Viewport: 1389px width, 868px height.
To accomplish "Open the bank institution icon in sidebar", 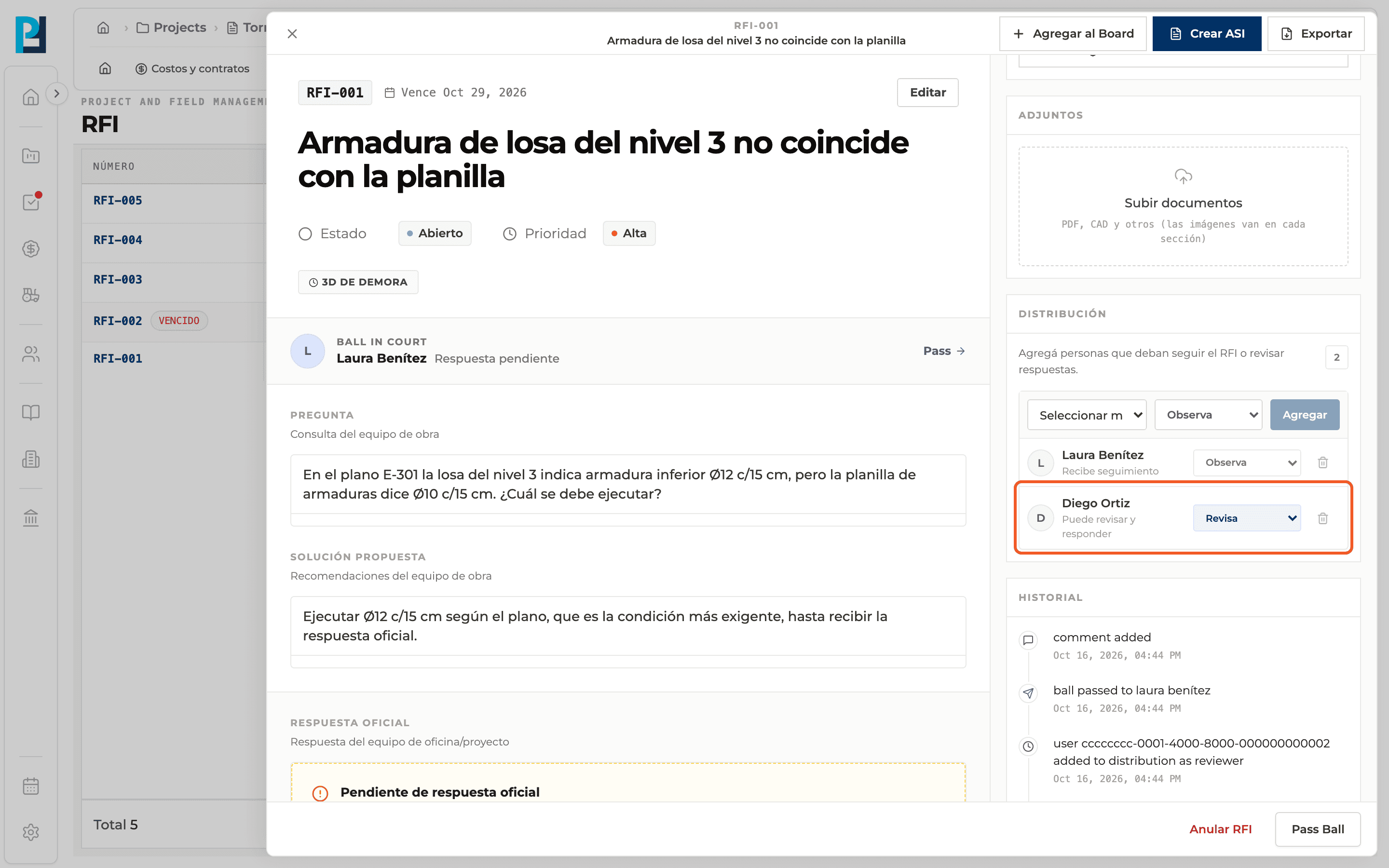I will 31,518.
